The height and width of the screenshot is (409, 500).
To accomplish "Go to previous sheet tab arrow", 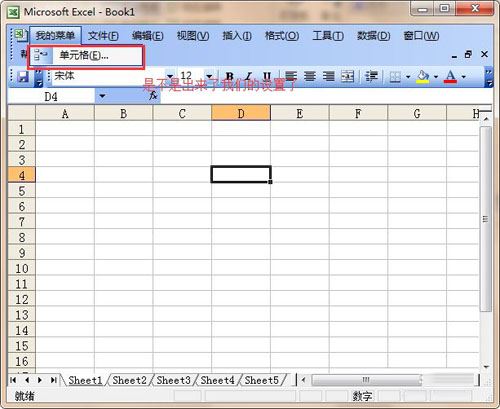I will (27, 380).
